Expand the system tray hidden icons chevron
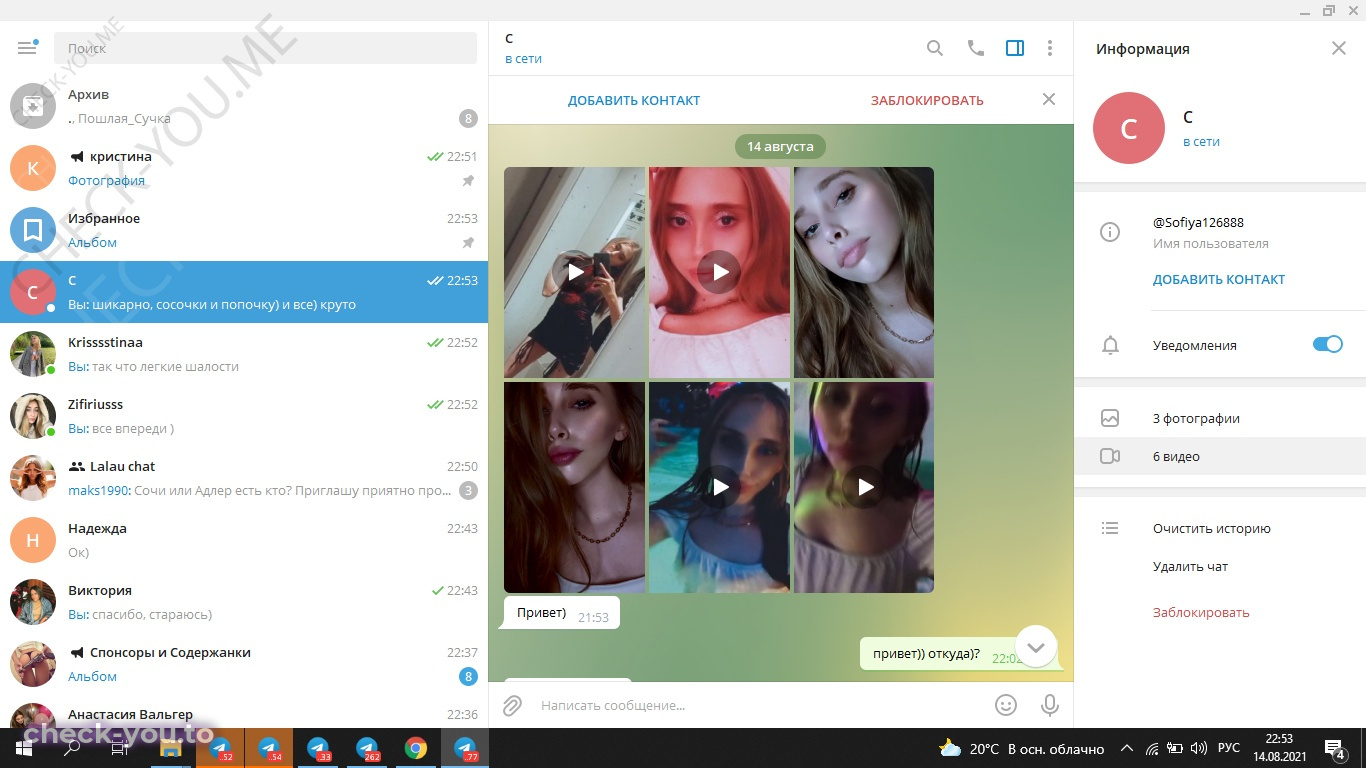 [x=1127, y=748]
